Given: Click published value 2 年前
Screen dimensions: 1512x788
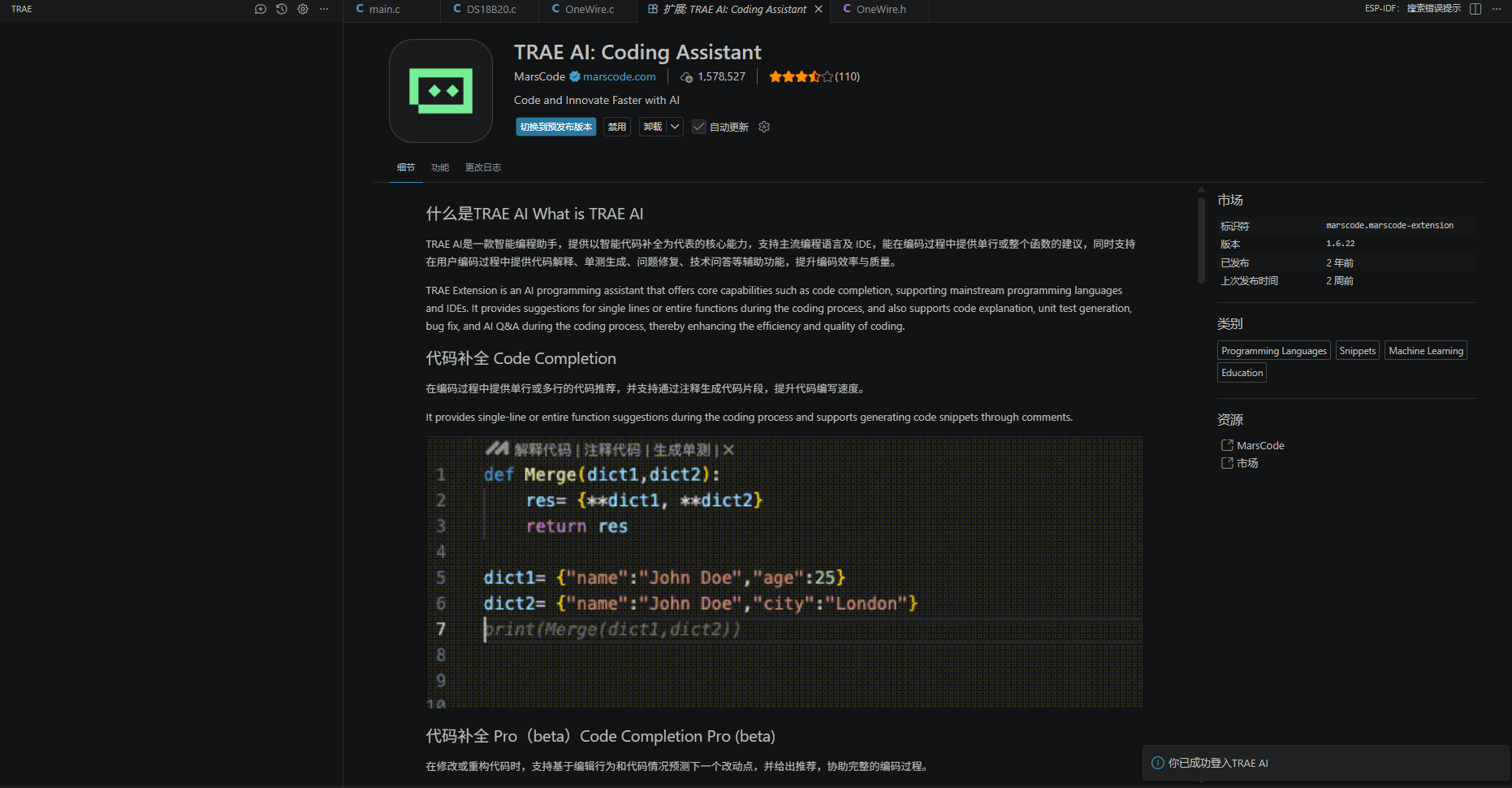Looking at the screenshot, I should point(1340,262).
